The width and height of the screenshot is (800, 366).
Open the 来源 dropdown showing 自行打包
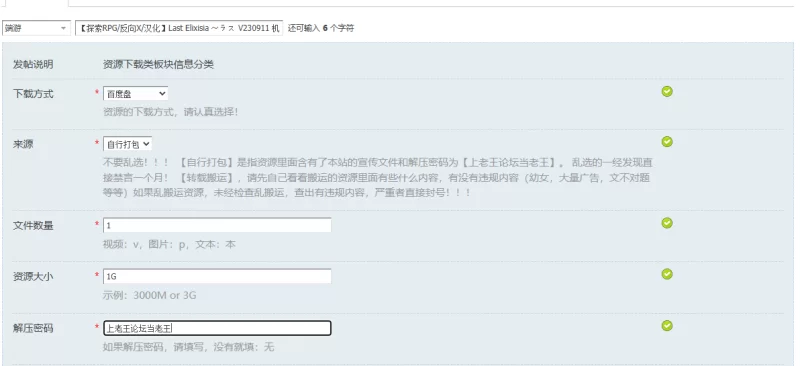(128, 144)
